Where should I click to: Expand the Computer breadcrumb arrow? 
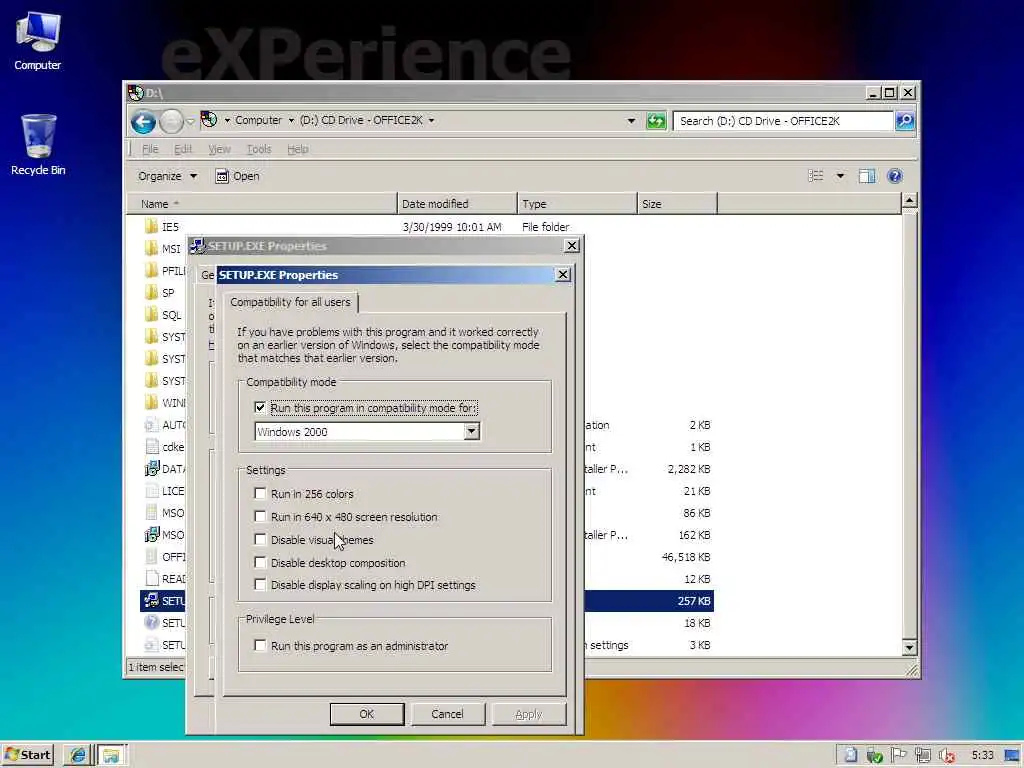[291, 120]
